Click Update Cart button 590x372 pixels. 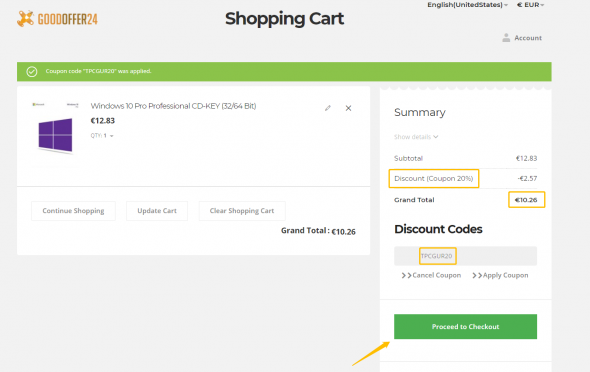157,211
